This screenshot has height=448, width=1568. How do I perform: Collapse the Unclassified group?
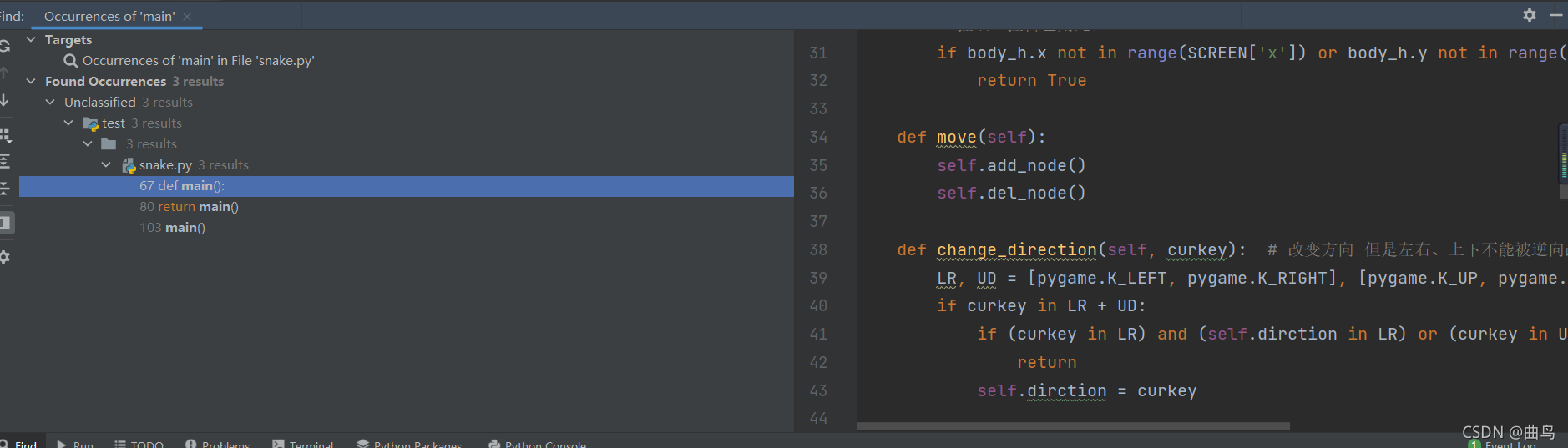coord(50,102)
